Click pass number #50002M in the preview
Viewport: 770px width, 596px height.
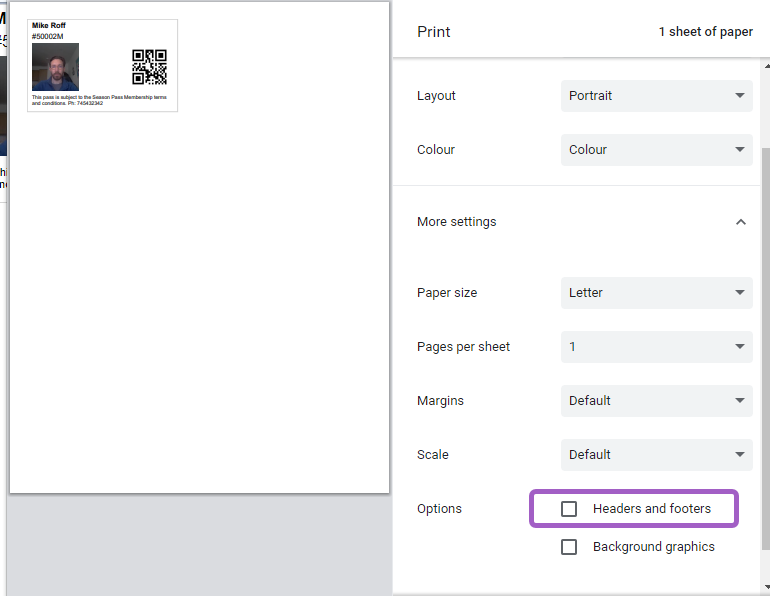[x=47, y=36]
